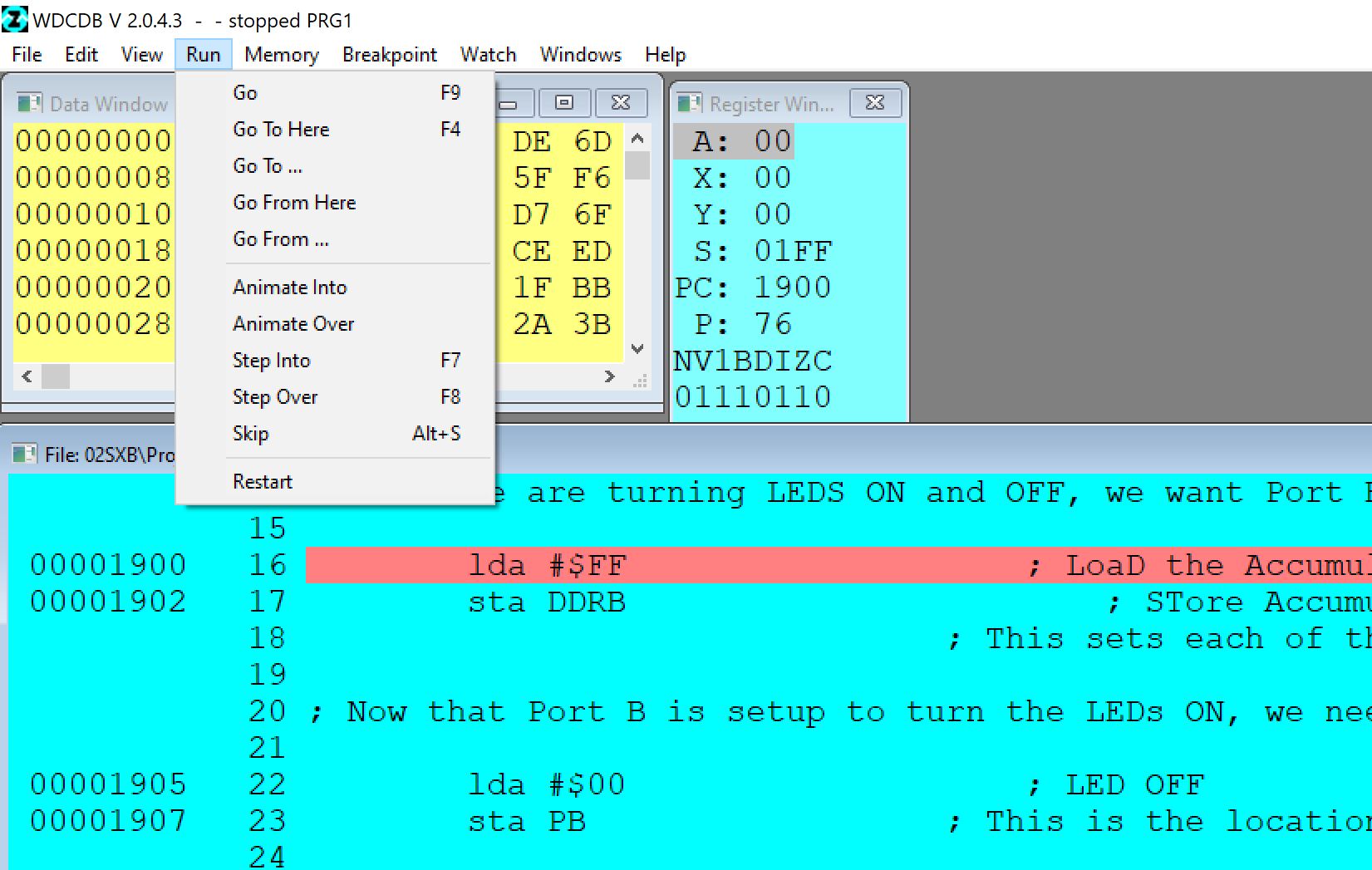This screenshot has height=870, width=1372.
Task: Open the Watch menu
Action: (x=489, y=55)
